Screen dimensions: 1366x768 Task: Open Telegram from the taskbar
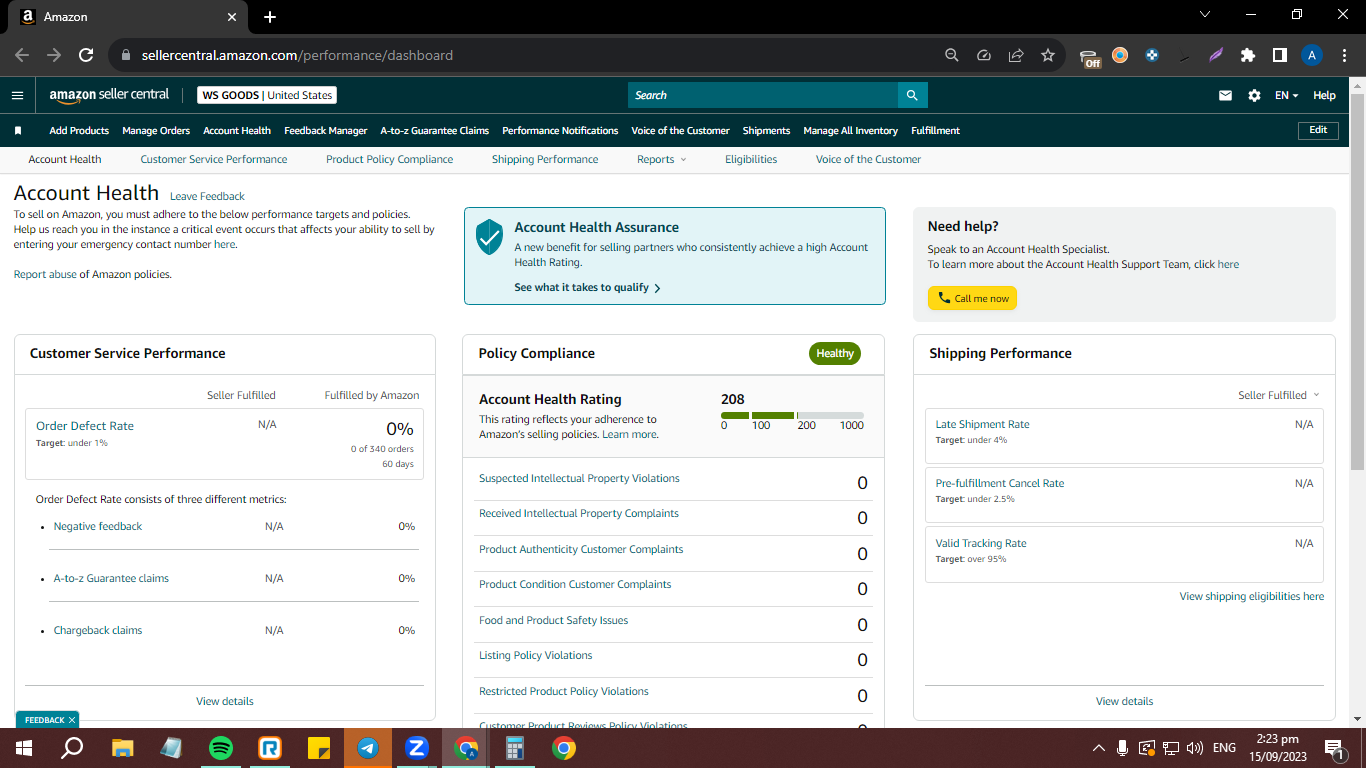(x=368, y=748)
